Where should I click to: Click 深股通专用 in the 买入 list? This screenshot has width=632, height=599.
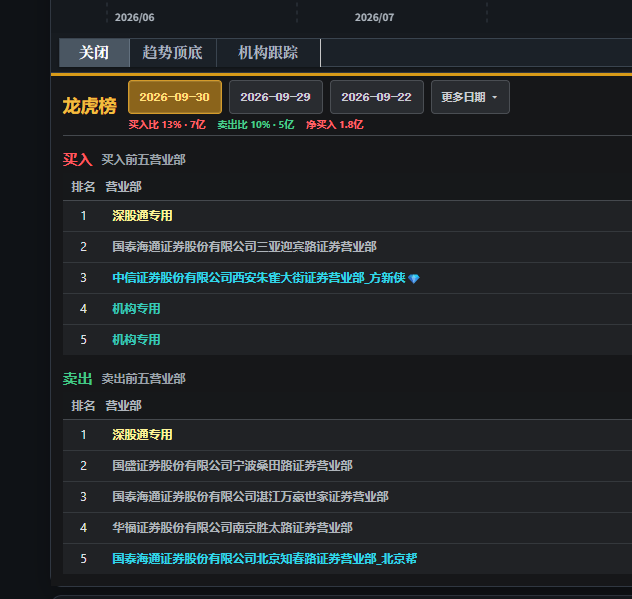(142, 216)
